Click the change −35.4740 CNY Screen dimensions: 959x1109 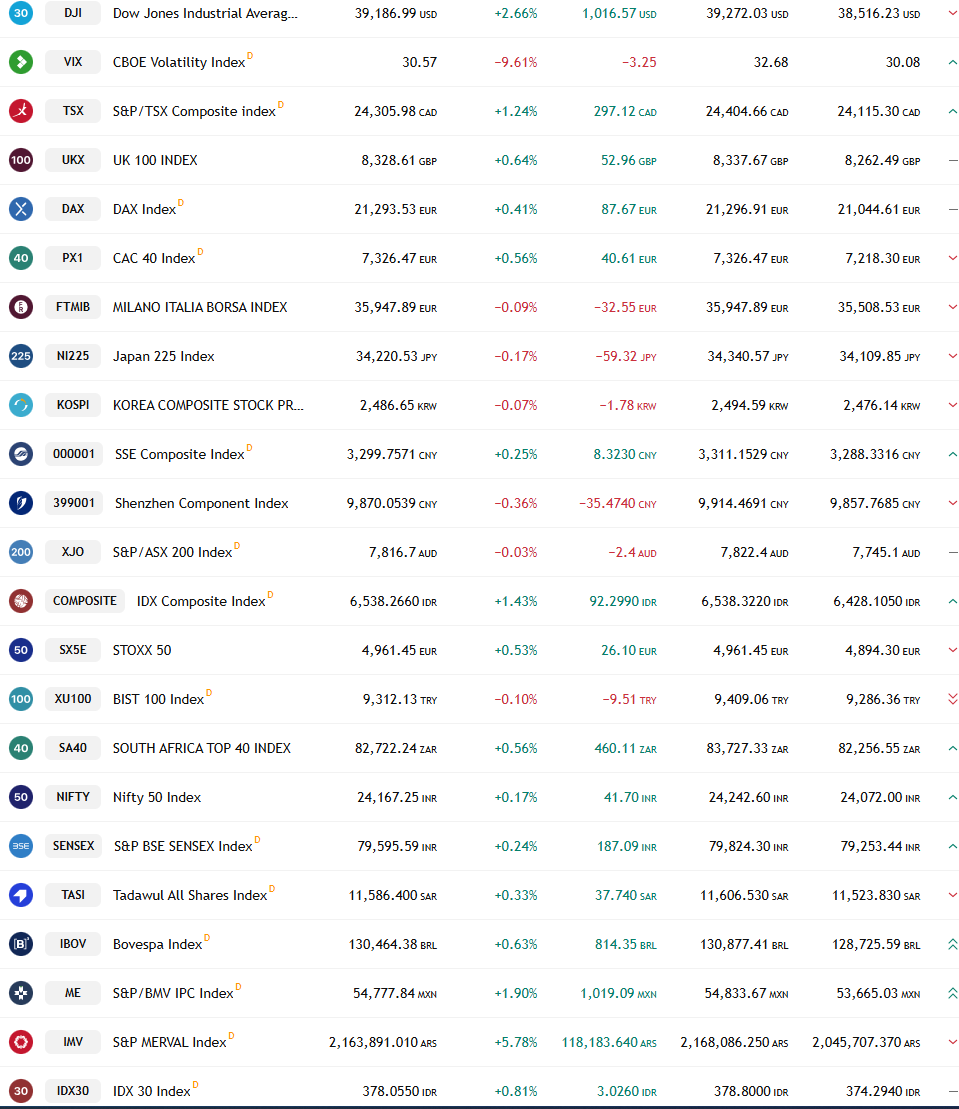pyautogui.click(x=617, y=504)
